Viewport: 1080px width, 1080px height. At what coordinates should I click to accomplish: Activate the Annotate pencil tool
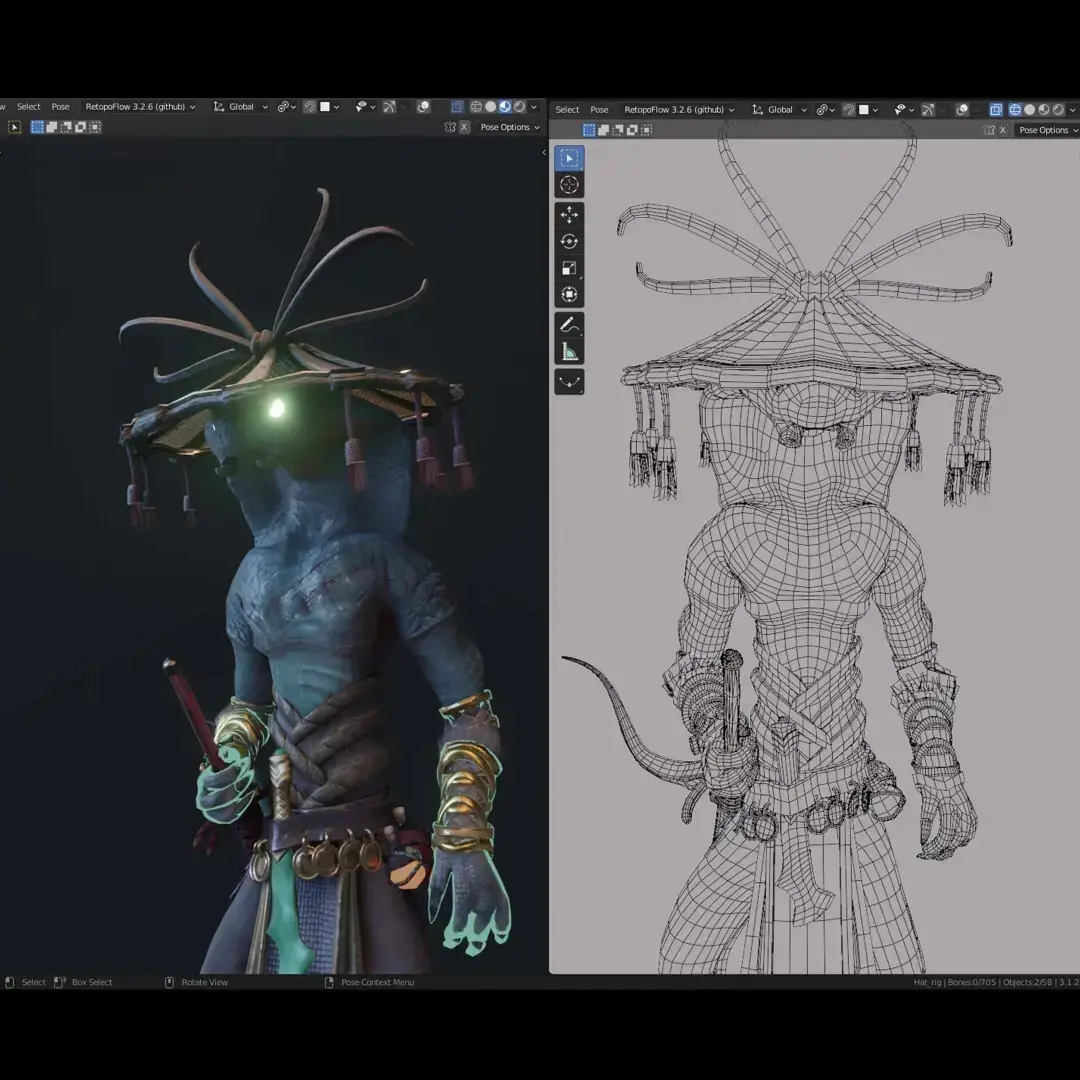[569, 325]
